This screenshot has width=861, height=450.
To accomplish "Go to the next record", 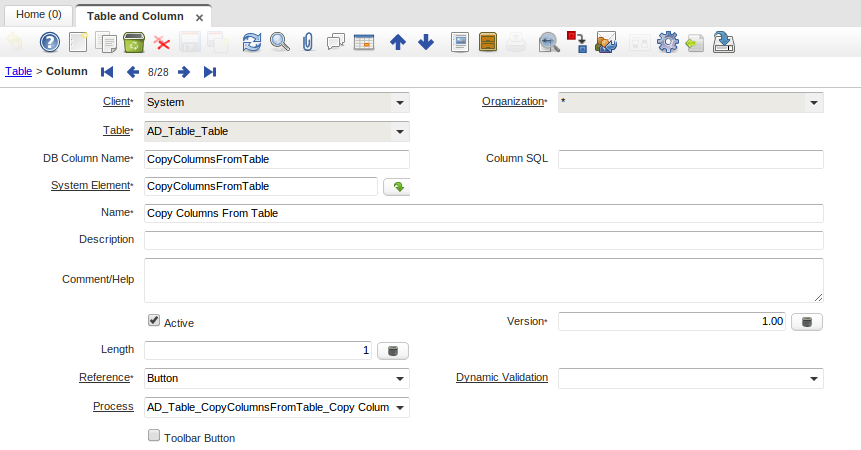I will point(184,72).
